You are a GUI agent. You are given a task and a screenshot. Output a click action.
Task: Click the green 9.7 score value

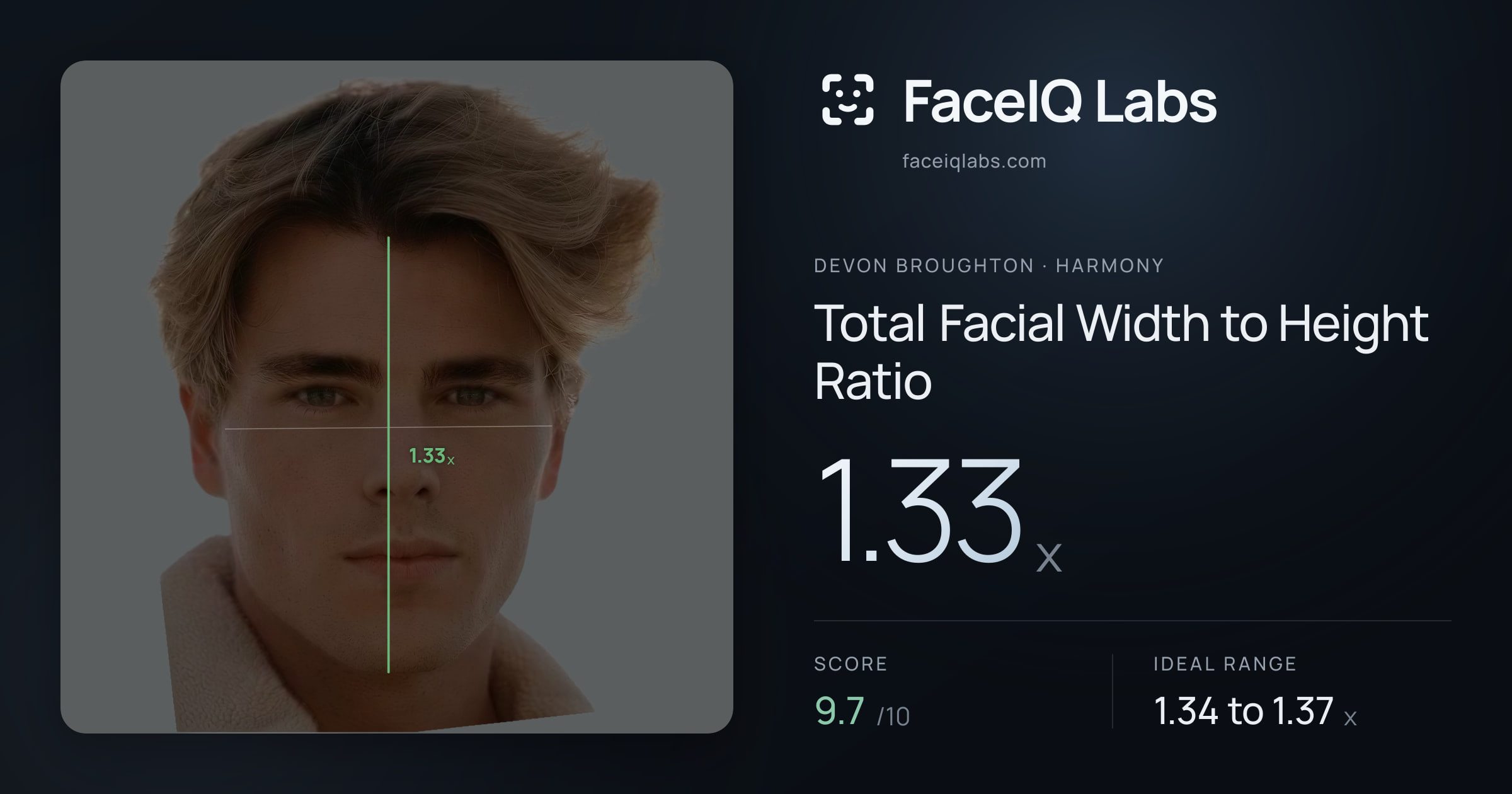pyautogui.click(x=839, y=711)
